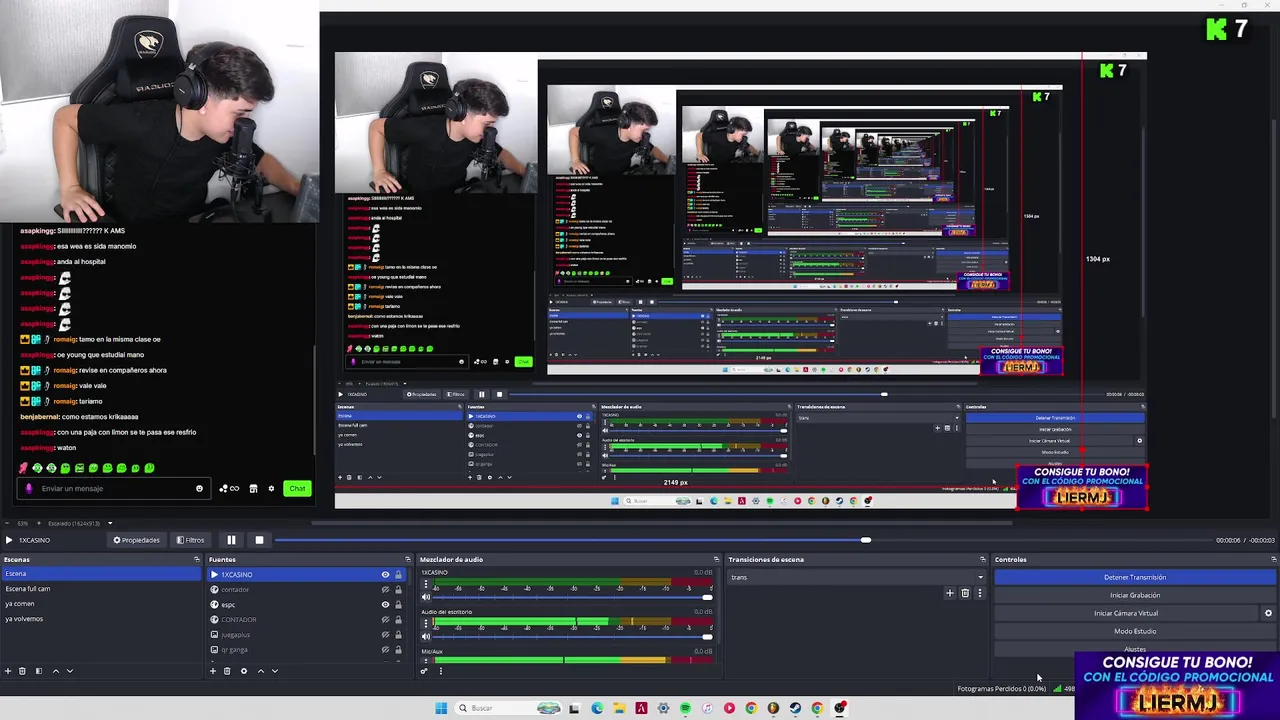Open chat settings gear icon
Image resolution: width=1280 pixels, height=720 pixels.
point(271,488)
